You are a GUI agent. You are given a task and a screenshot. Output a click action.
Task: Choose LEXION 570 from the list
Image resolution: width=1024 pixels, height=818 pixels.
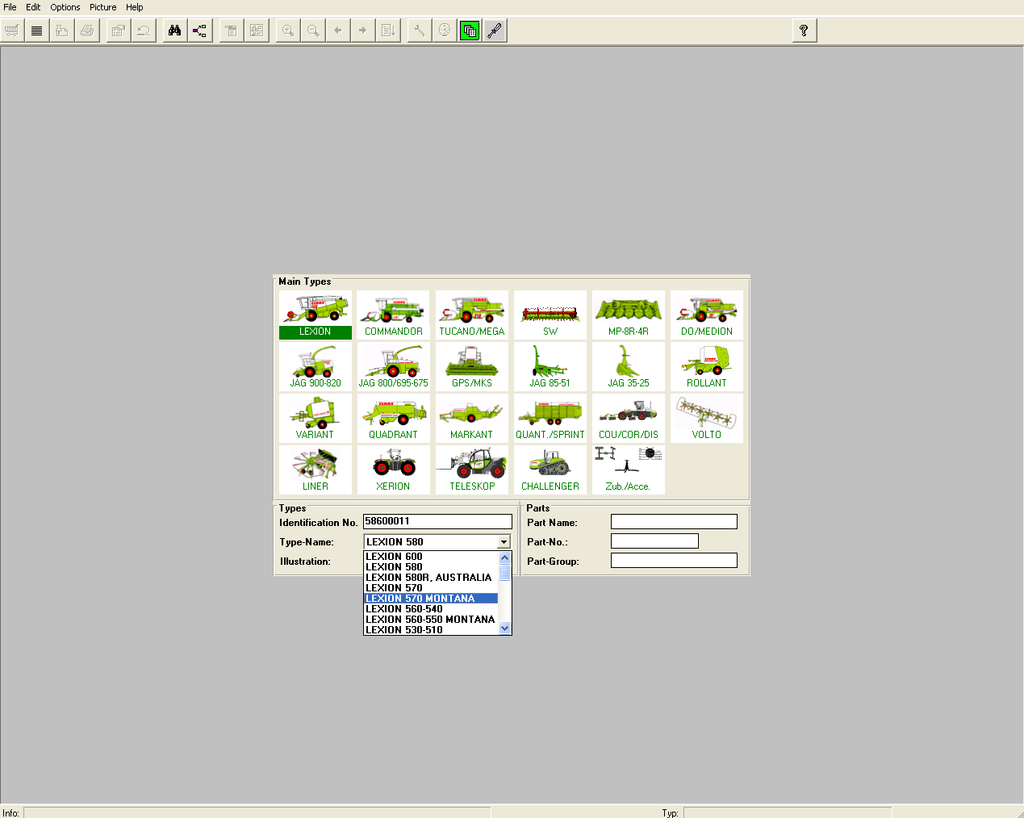click(430, 588)
